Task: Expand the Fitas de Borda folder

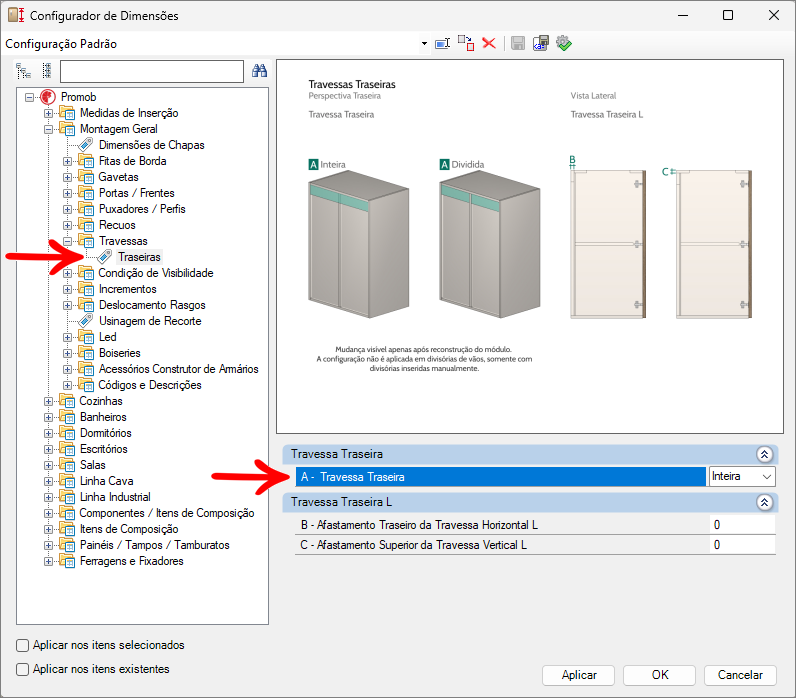Action: [67, 161]
